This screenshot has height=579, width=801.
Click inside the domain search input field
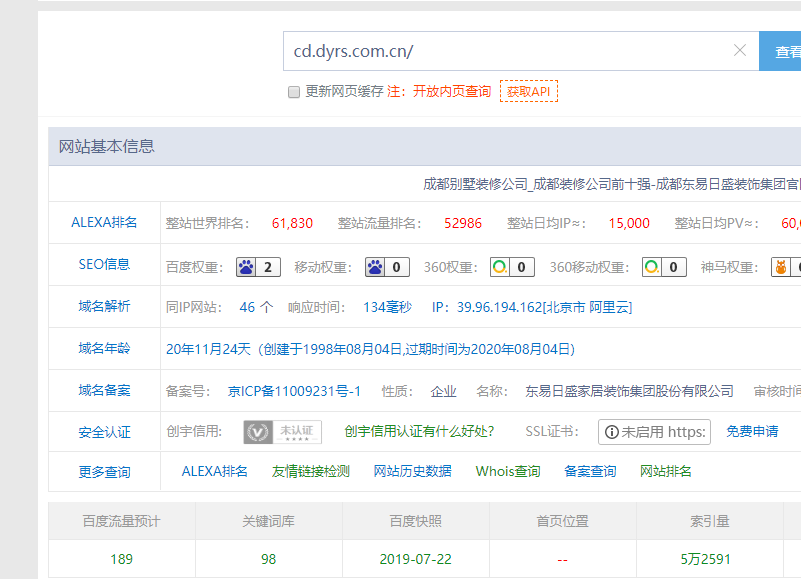click(x=500, y=51)
